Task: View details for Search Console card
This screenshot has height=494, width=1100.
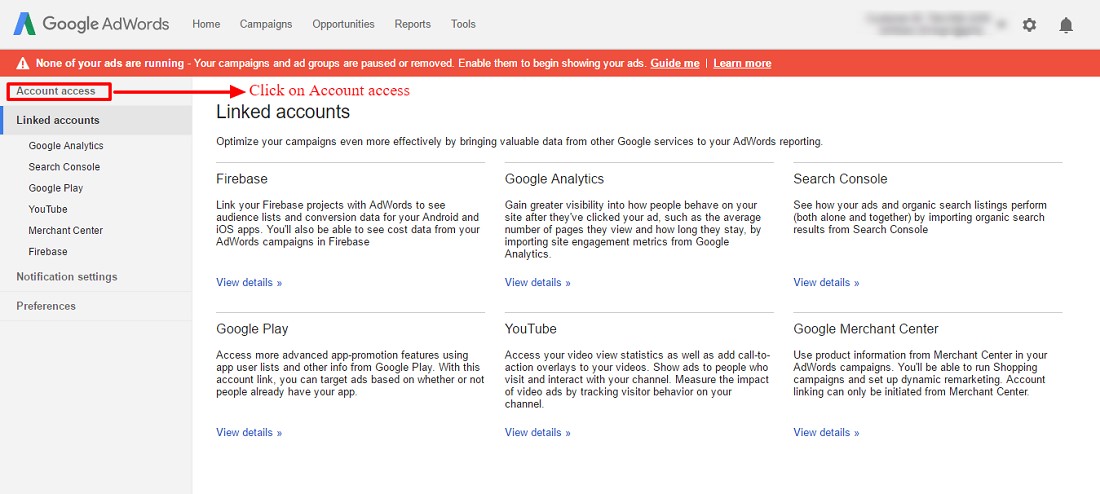Action: click(x=826, y=282)
